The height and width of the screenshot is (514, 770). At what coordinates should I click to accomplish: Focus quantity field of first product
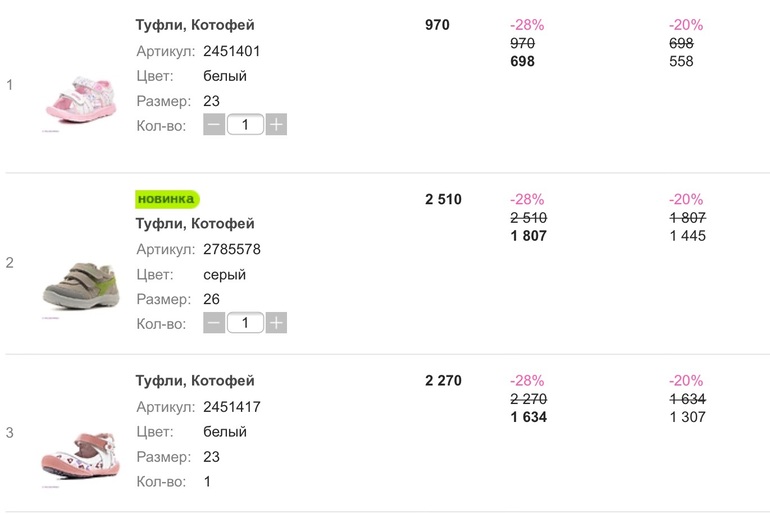click(245, 125)
